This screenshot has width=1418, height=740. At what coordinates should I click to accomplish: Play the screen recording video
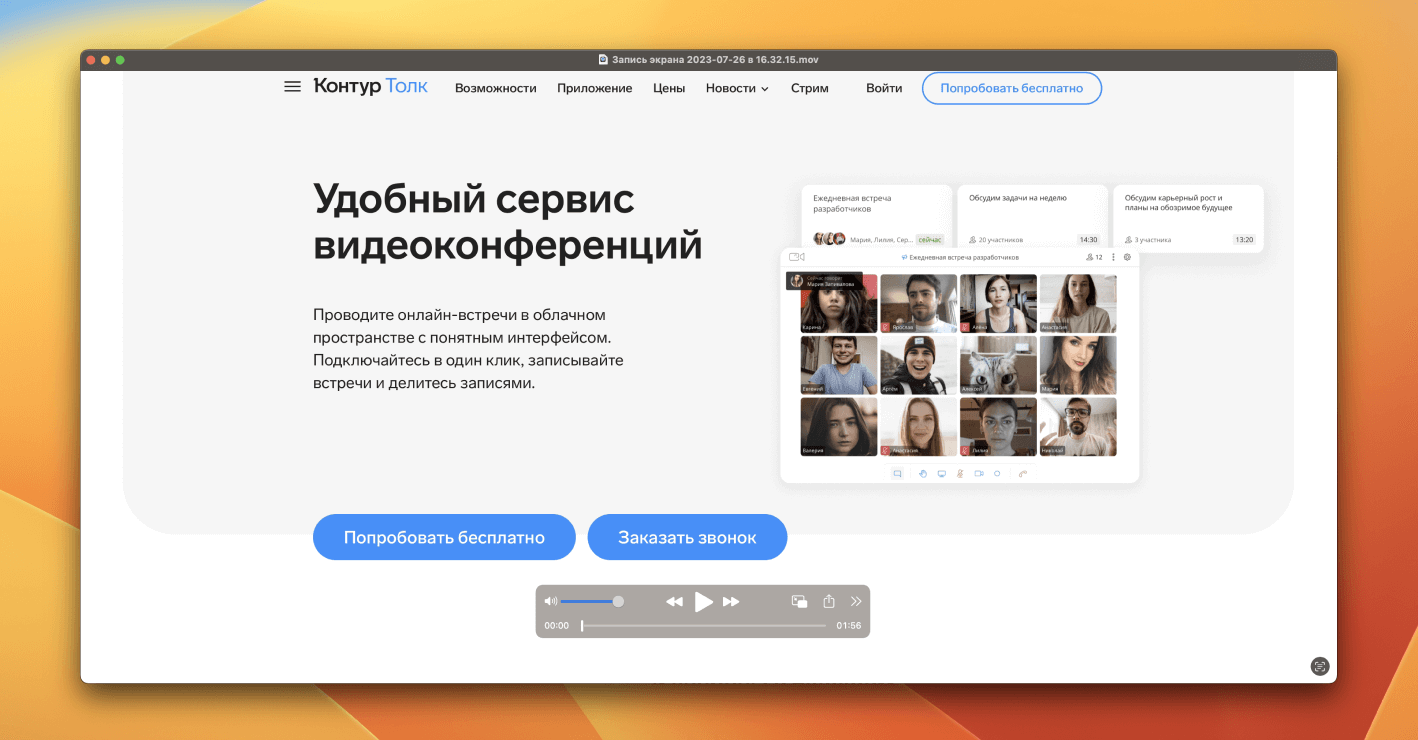tap(704, 601)
